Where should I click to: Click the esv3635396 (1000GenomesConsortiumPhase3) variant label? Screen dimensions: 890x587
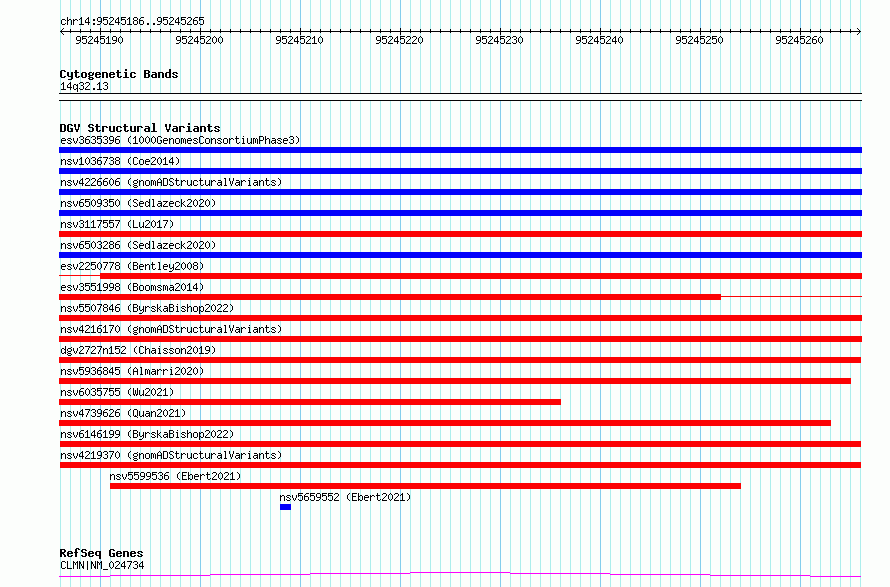tap(180, 140)
